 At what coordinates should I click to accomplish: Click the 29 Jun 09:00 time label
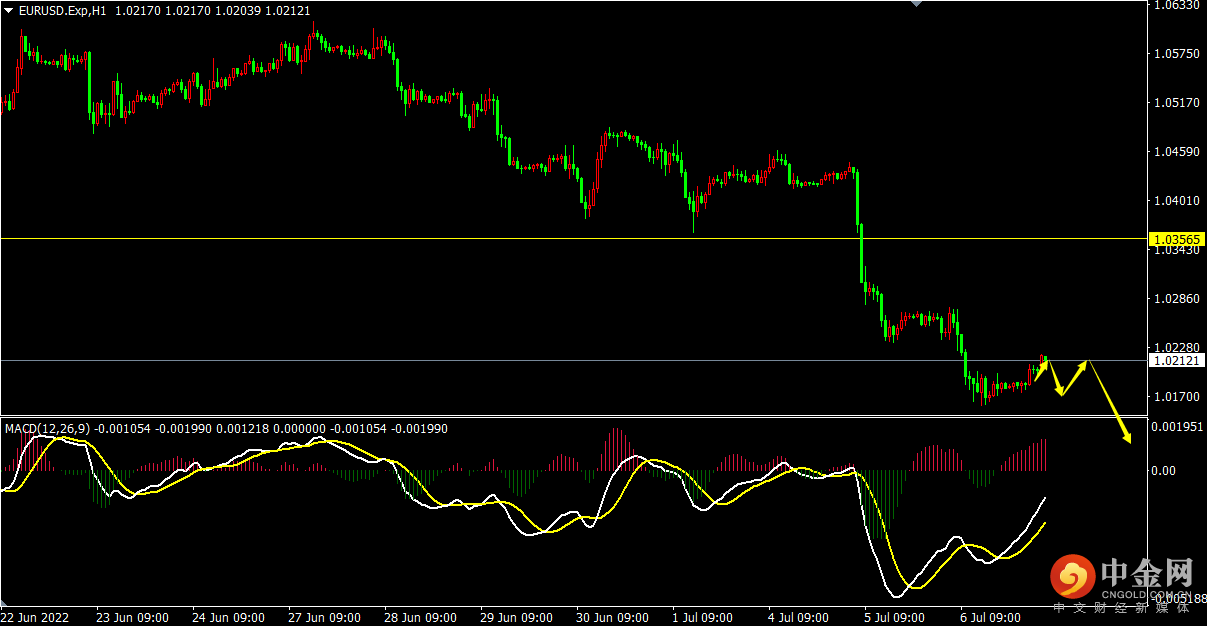pyautogui.click(x=516, y=617)
